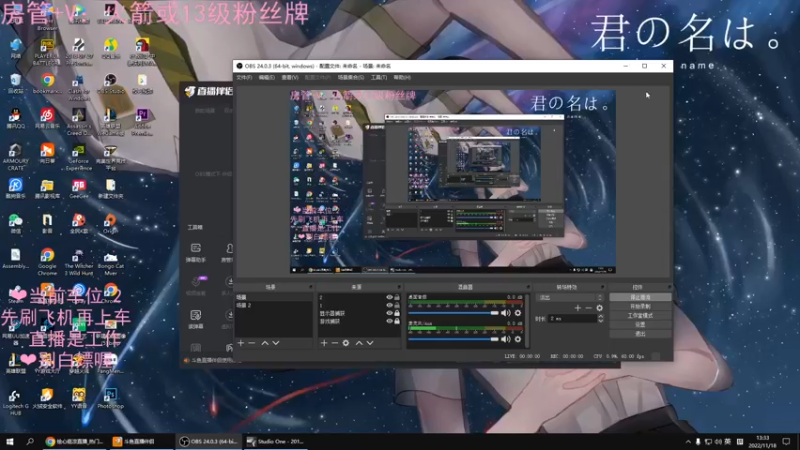The width and height of the screenshot is (800, 450).
Task: Enable 工作室模式 in controls
Action: 640,315
